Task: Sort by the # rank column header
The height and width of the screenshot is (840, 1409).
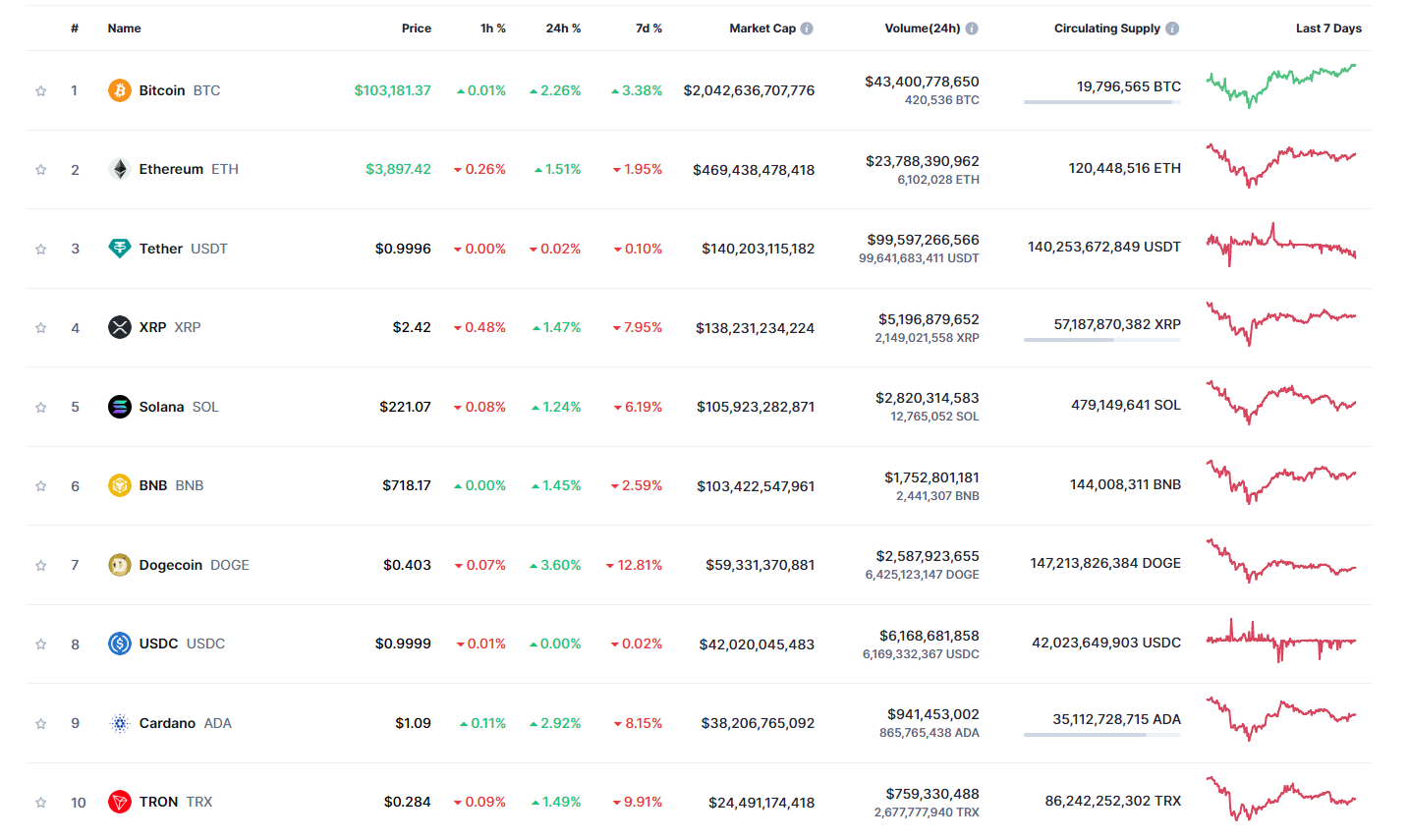Action: 75,28
